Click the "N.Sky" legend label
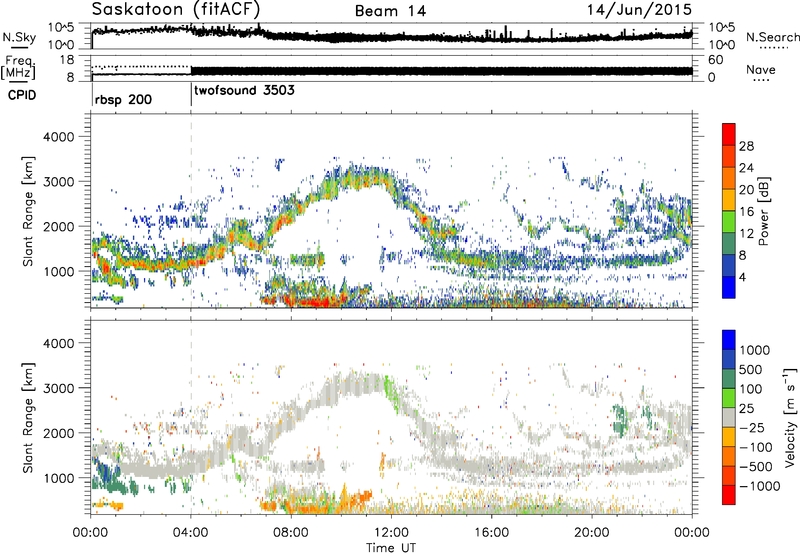This screenshot has width=800, height=554. [x=19, y=37]
